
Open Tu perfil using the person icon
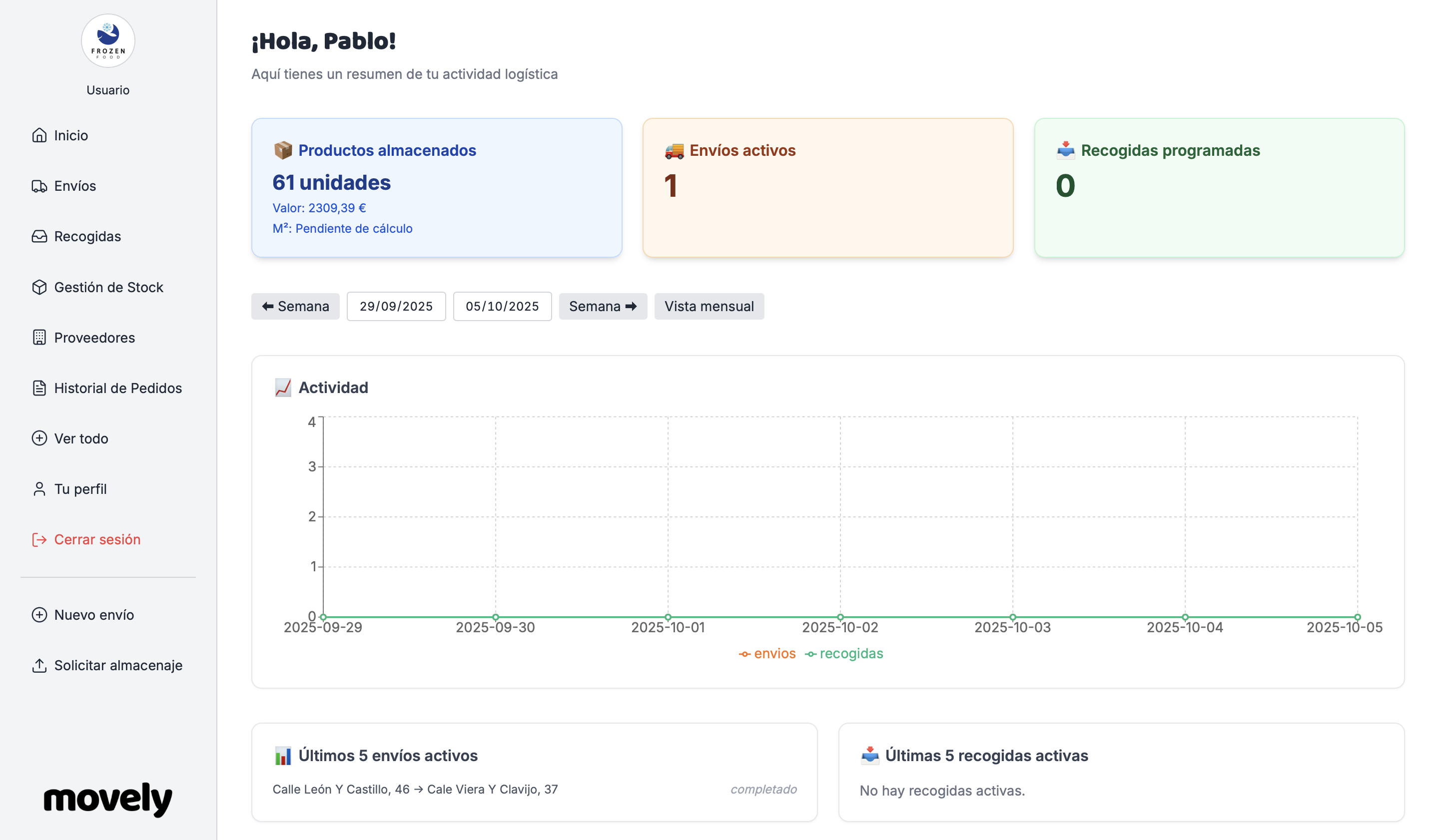(39, 488)
